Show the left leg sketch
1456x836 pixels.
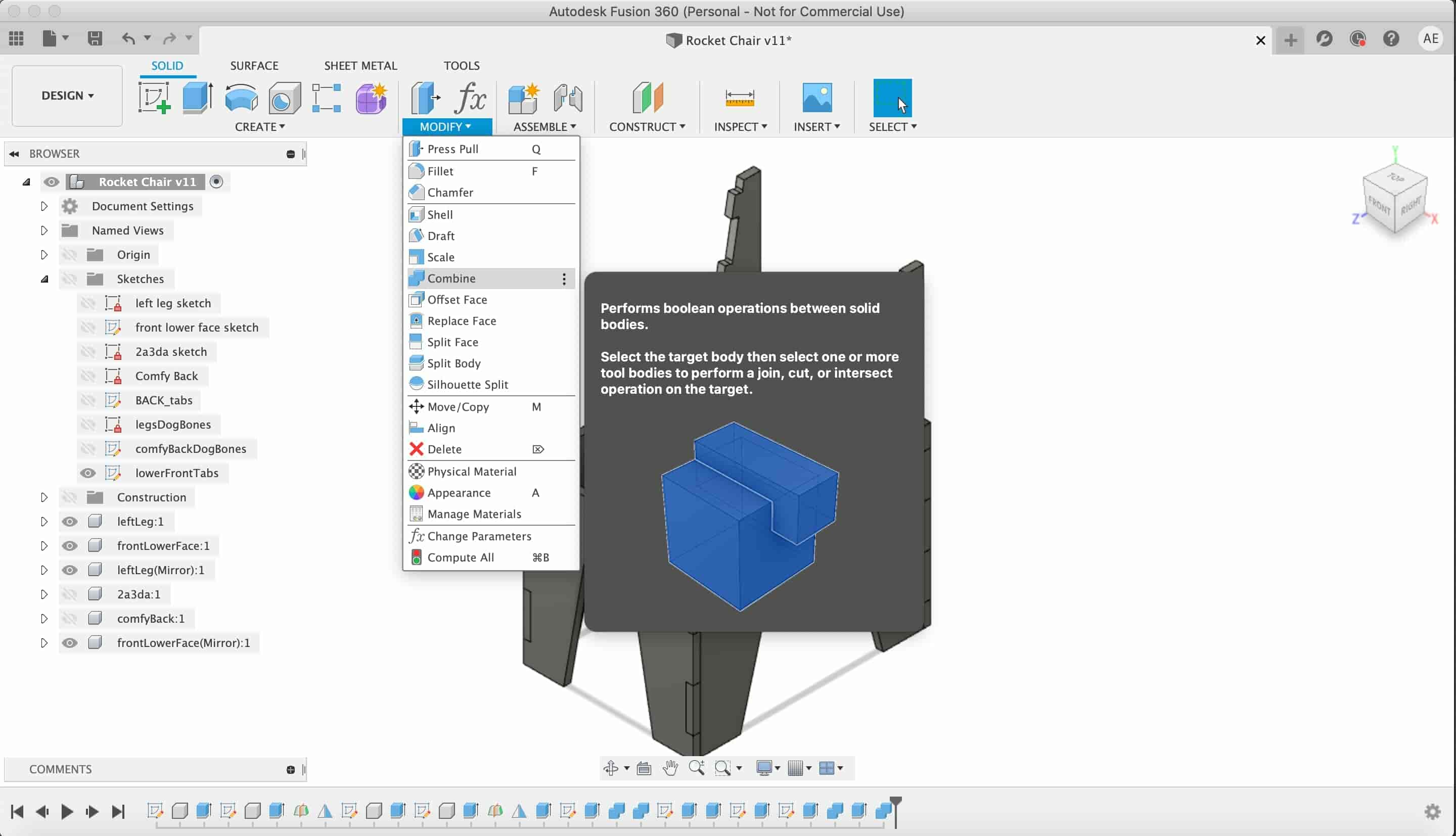(x=87, y=303)
